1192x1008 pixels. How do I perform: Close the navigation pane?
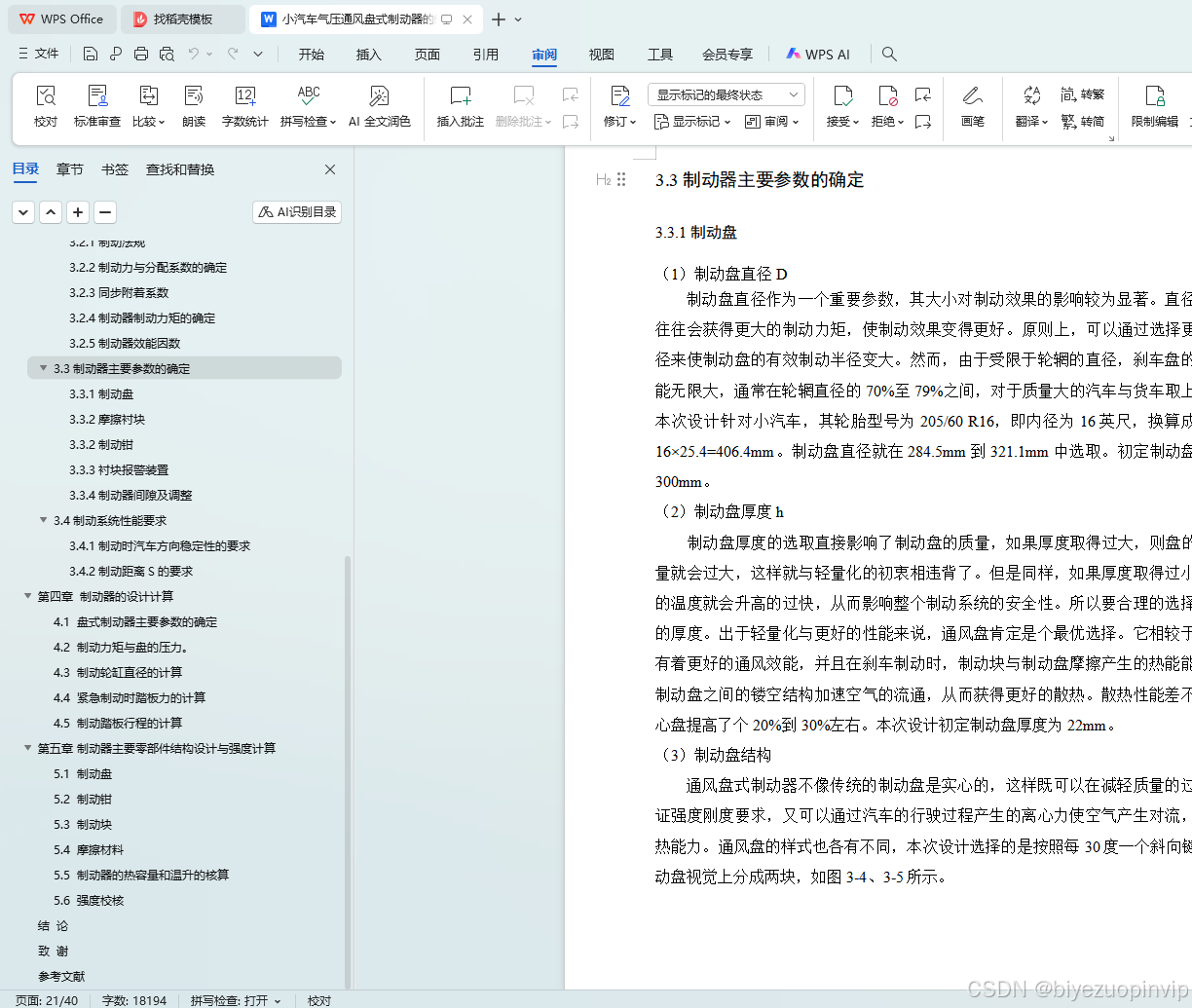[x=330, y=169]
